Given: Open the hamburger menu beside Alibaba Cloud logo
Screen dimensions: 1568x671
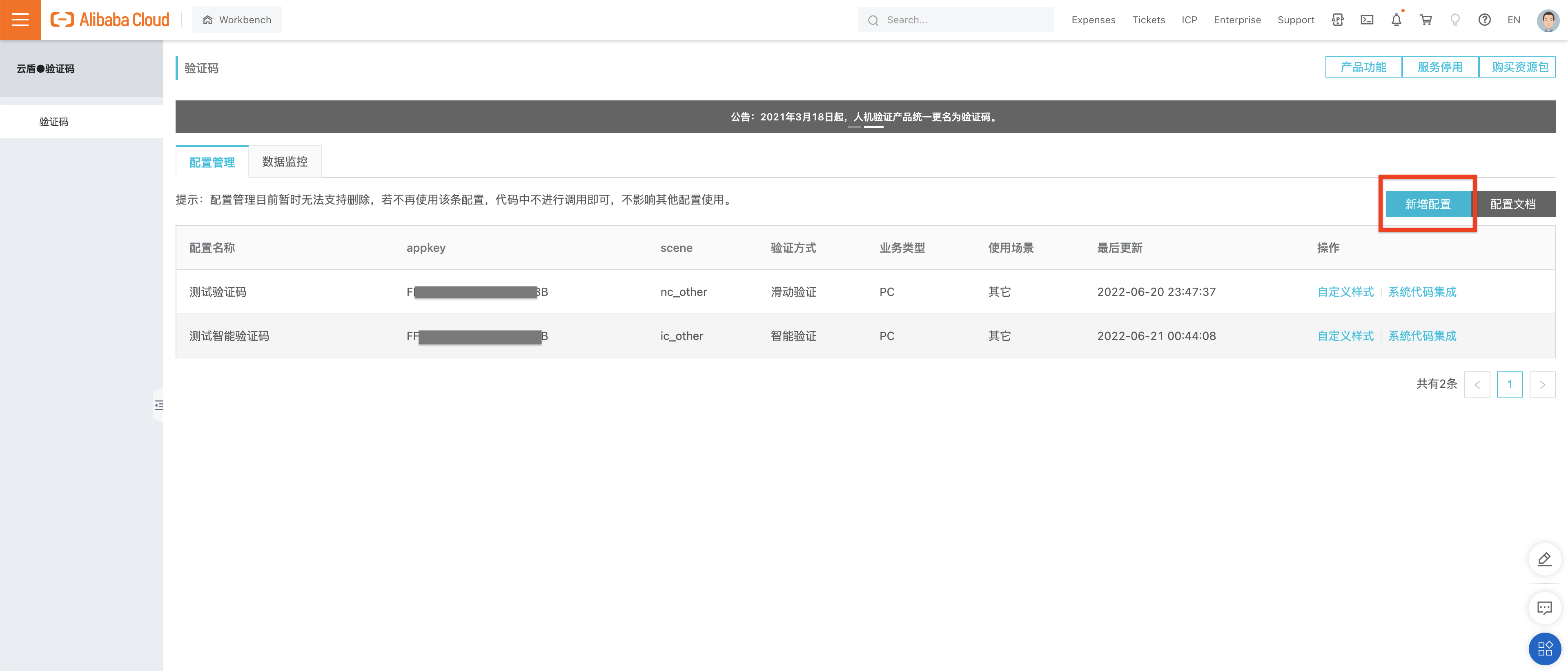Looking at the screenshot, I should [x=20, y=20].
